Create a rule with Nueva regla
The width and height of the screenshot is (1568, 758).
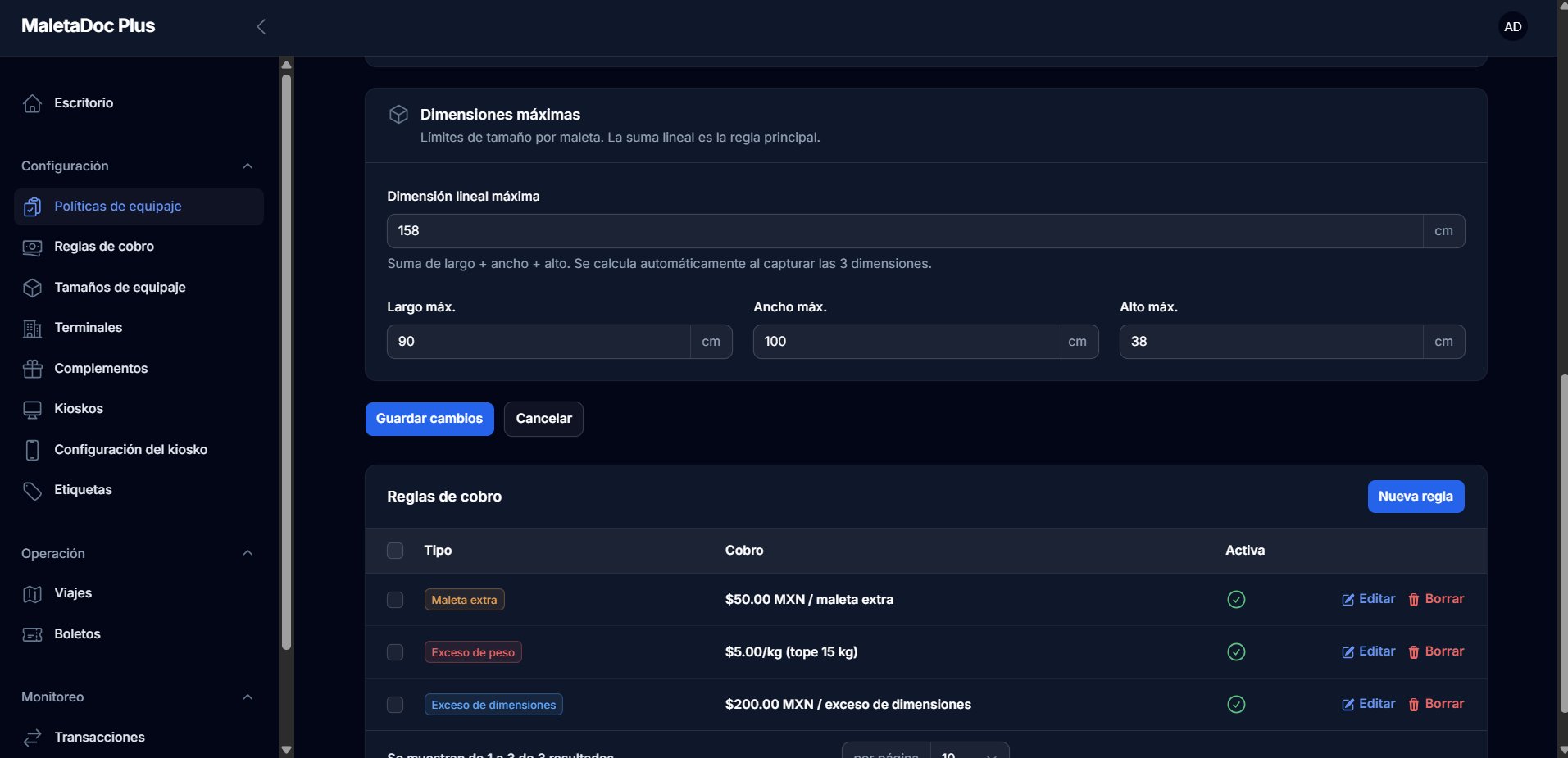click(1416, 497)
